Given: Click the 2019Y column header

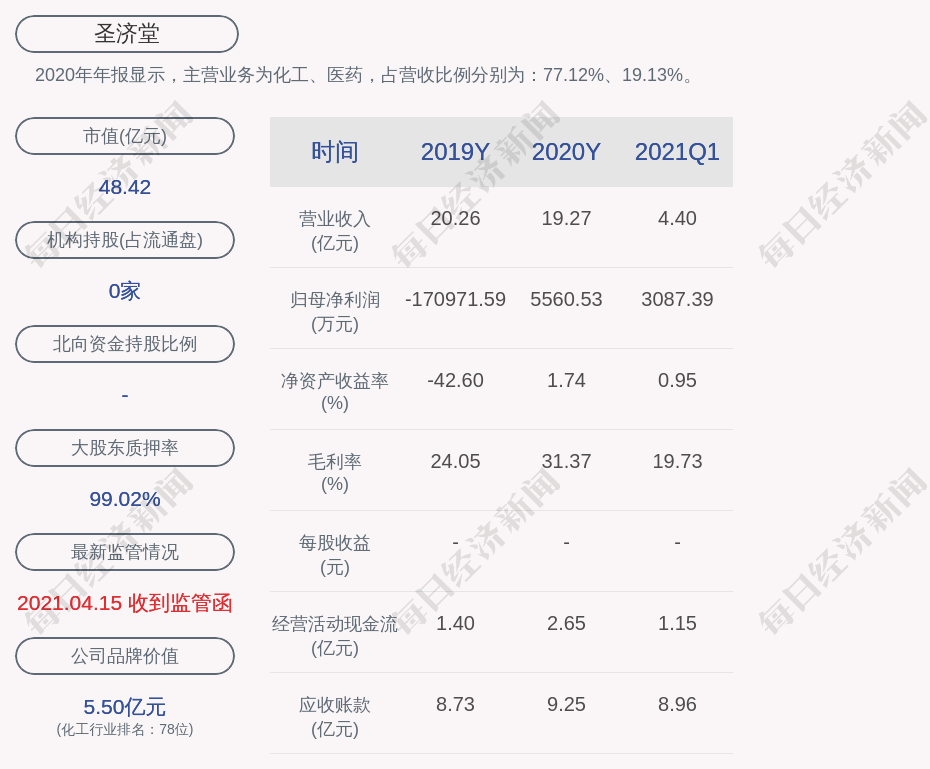Looking at the screenshot, I should [x=456, y=152].
